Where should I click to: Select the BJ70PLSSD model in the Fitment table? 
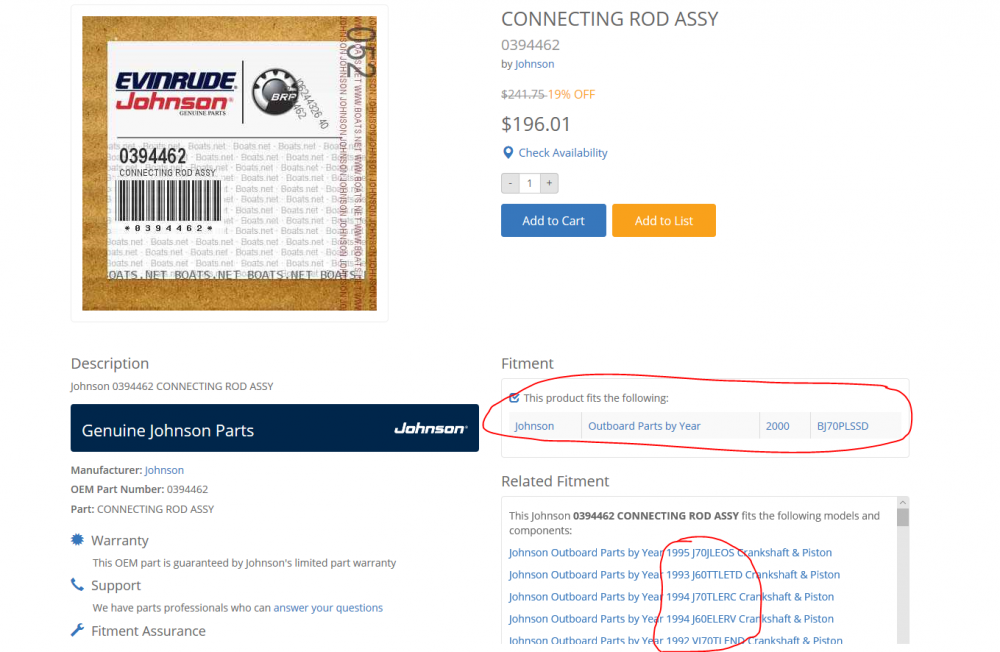coord(842,426)
